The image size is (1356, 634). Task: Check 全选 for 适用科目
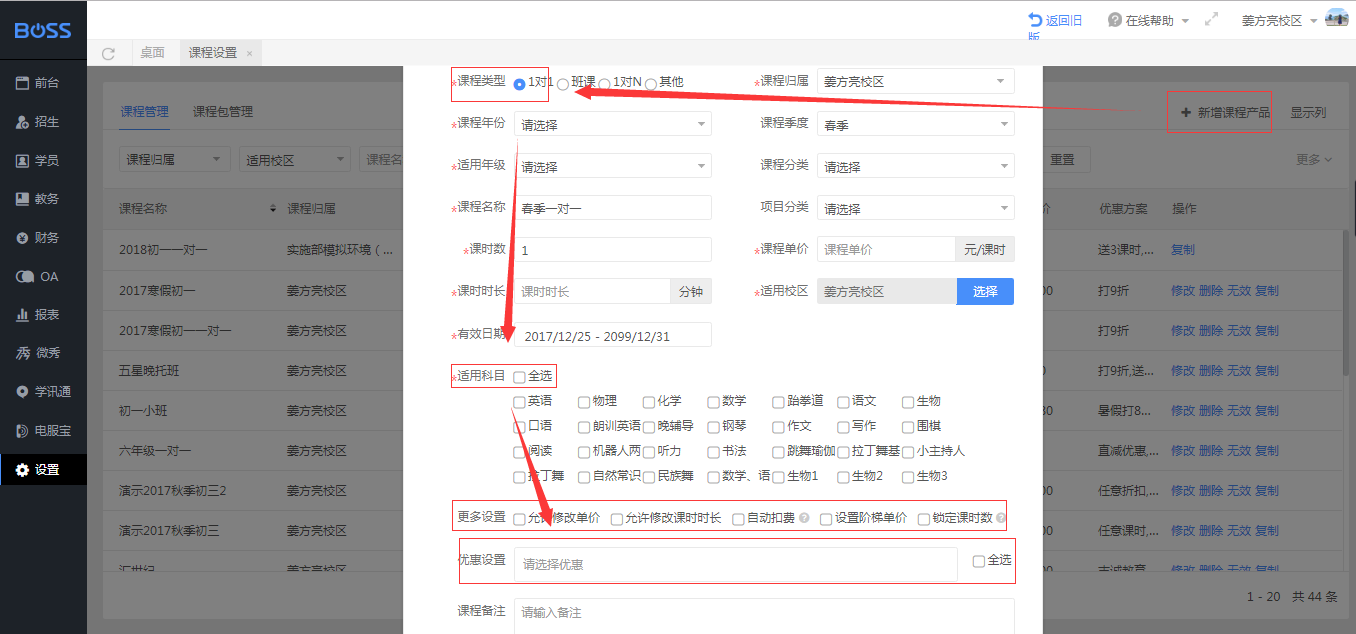[519, 377]
